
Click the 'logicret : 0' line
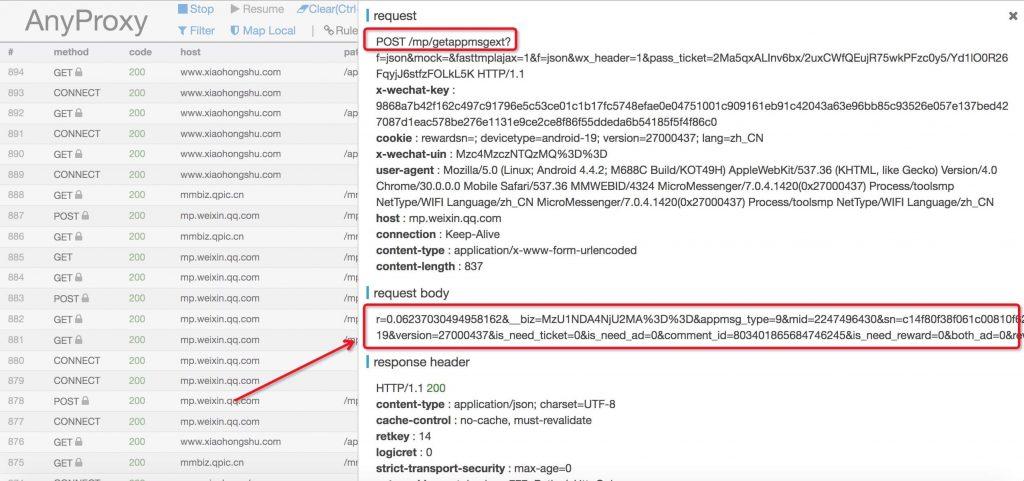pos(404,452)
